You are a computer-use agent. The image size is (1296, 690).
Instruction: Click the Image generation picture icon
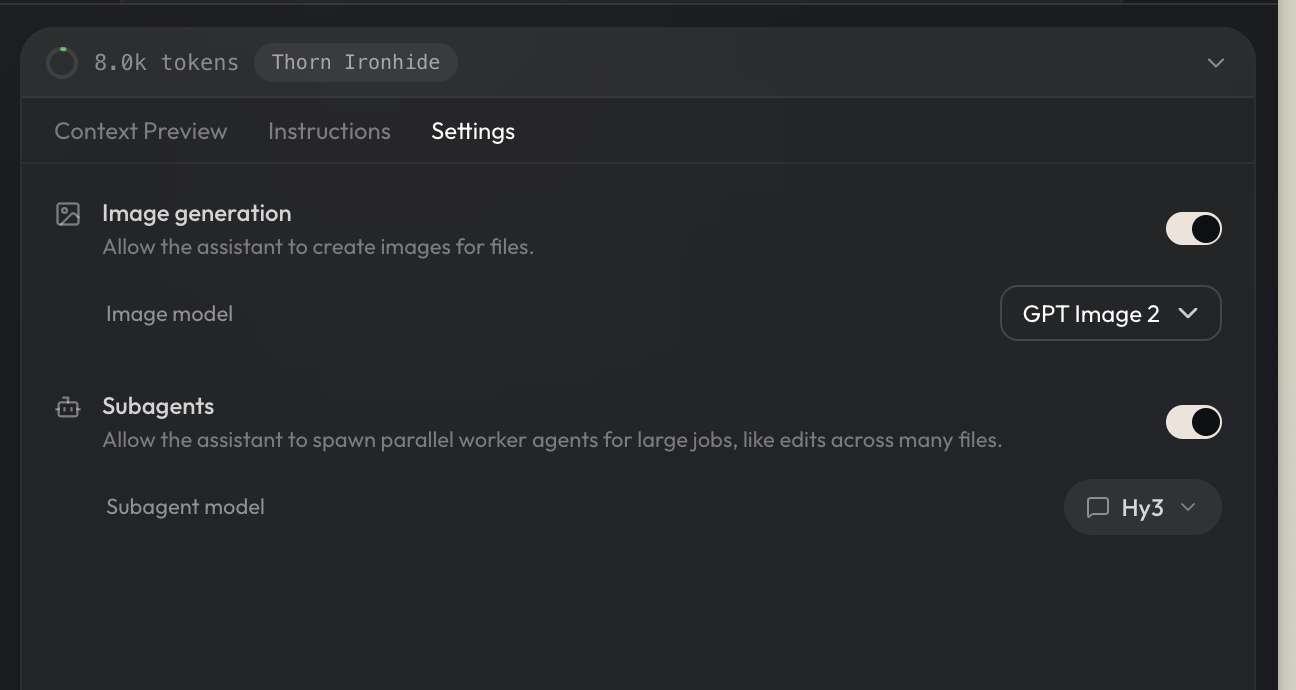68,214
